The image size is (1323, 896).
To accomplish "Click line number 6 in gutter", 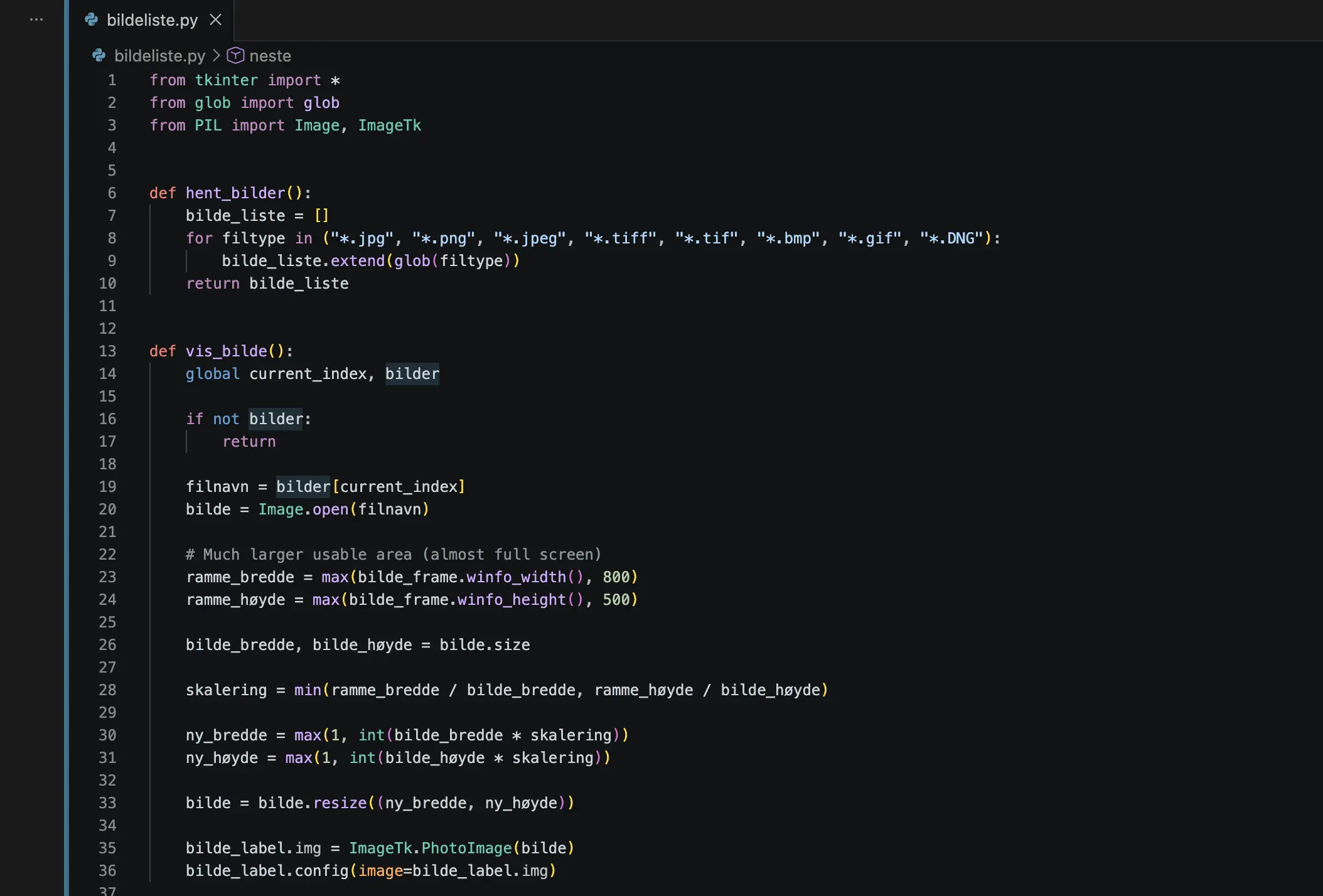I will [x=112, y=193].
